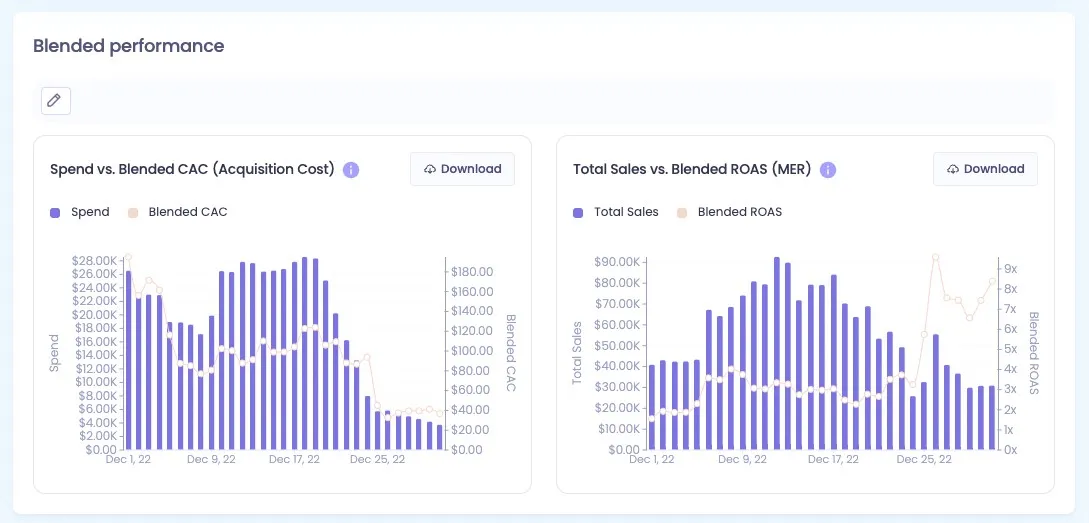Screen dimensions: 1089x523
Task: Click the '$180.00' Blended CAC axis value
Action: (x=472, y=272)
